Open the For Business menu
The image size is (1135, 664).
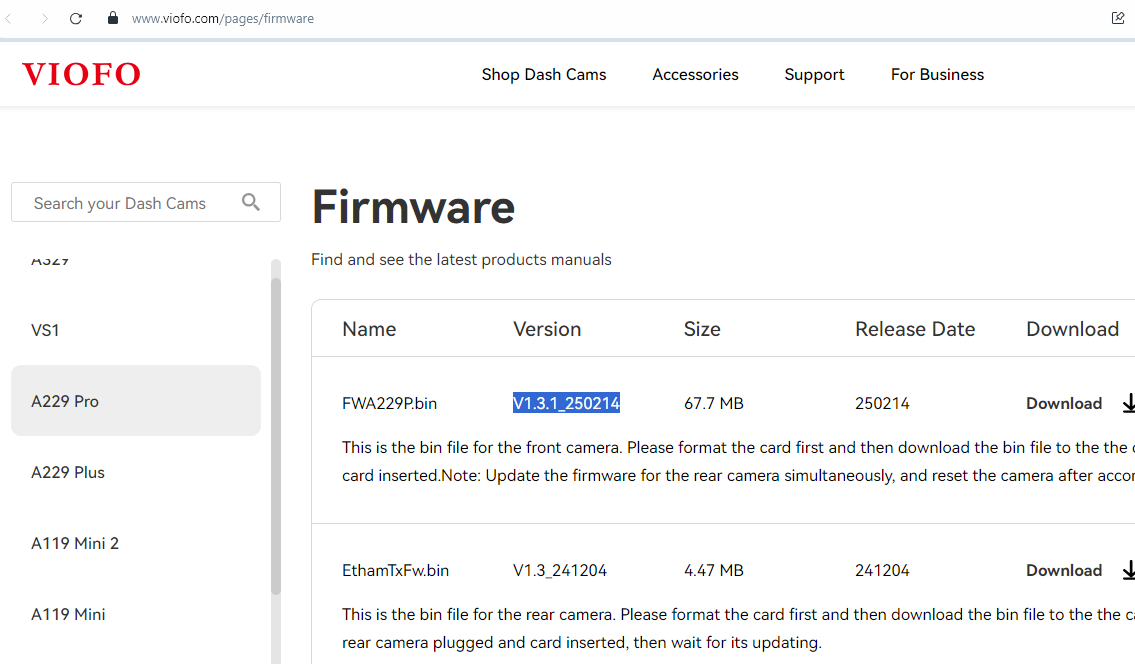[937, 75]
